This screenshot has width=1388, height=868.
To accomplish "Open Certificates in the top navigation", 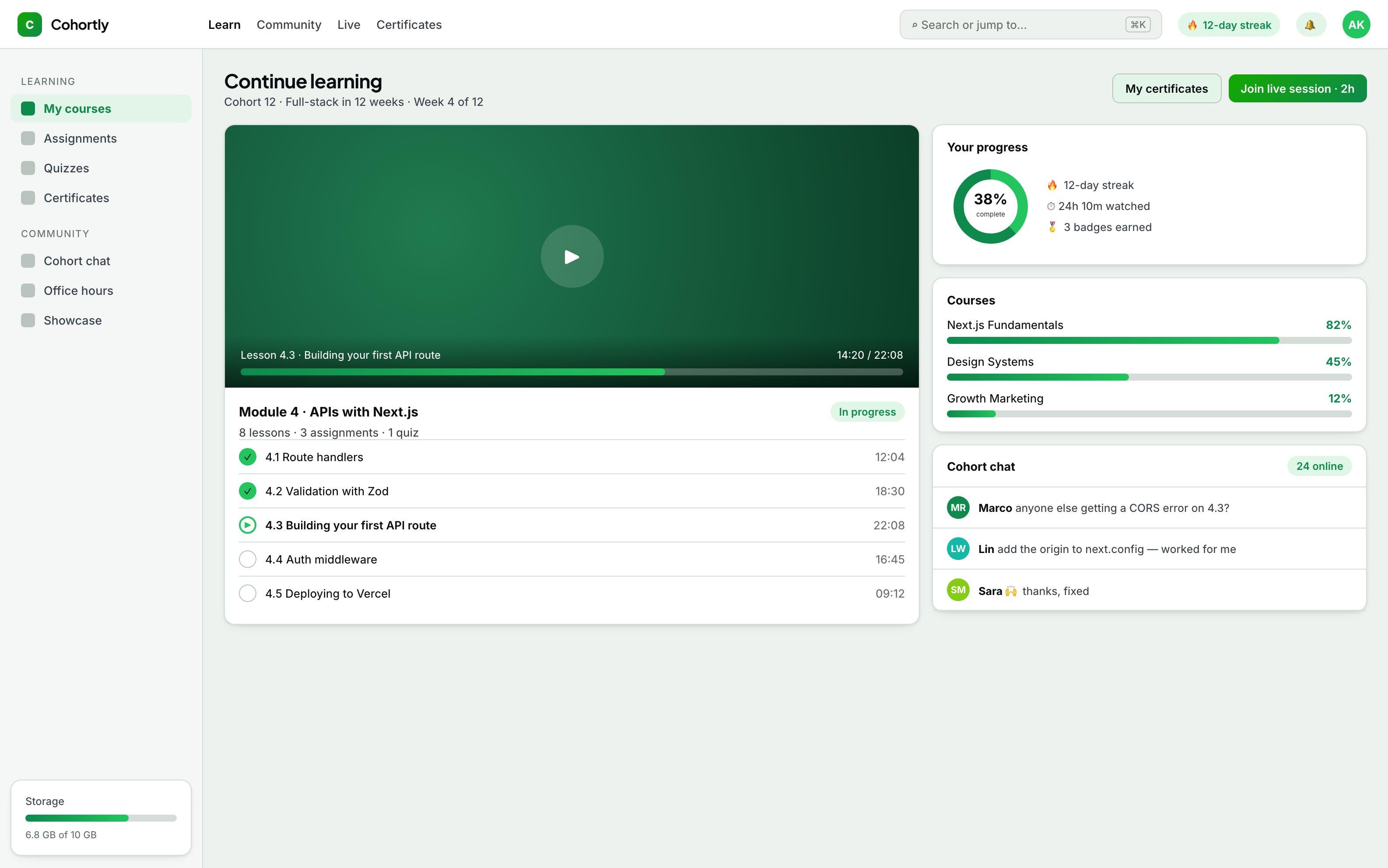I will (x=409, y=24).
